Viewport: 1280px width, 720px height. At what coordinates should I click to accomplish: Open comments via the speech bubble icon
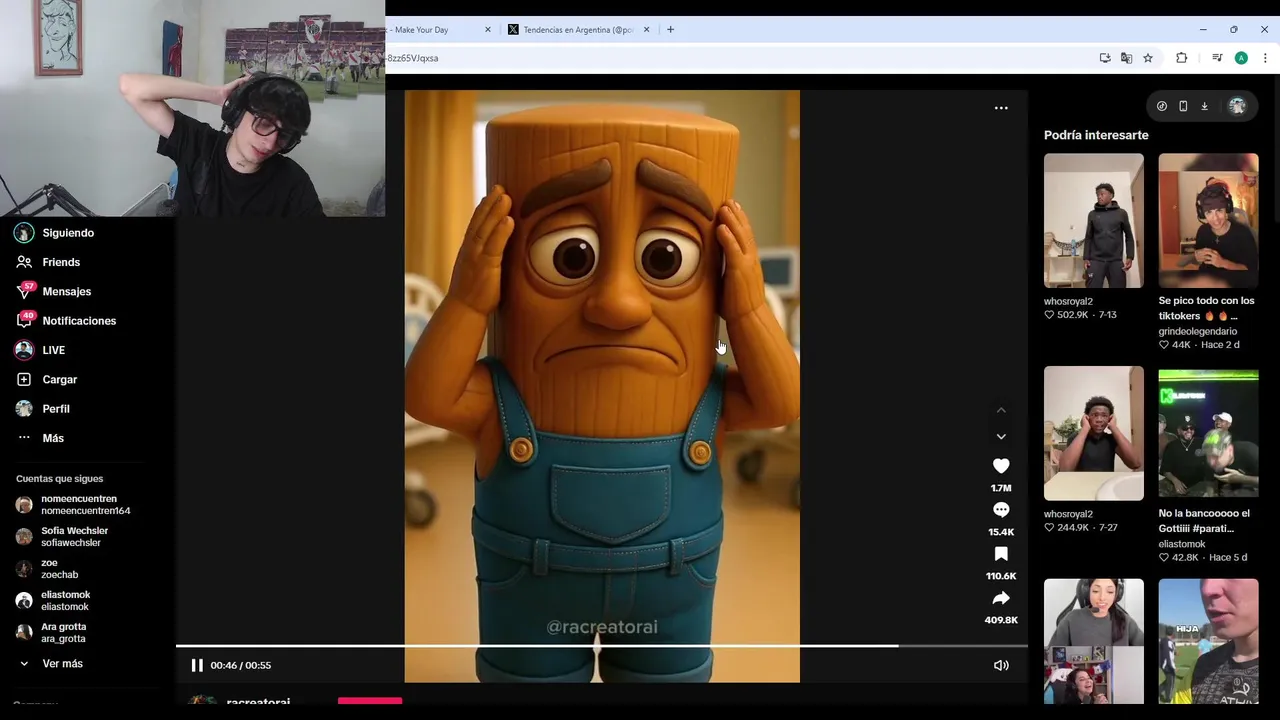[x=1001, y=510]
